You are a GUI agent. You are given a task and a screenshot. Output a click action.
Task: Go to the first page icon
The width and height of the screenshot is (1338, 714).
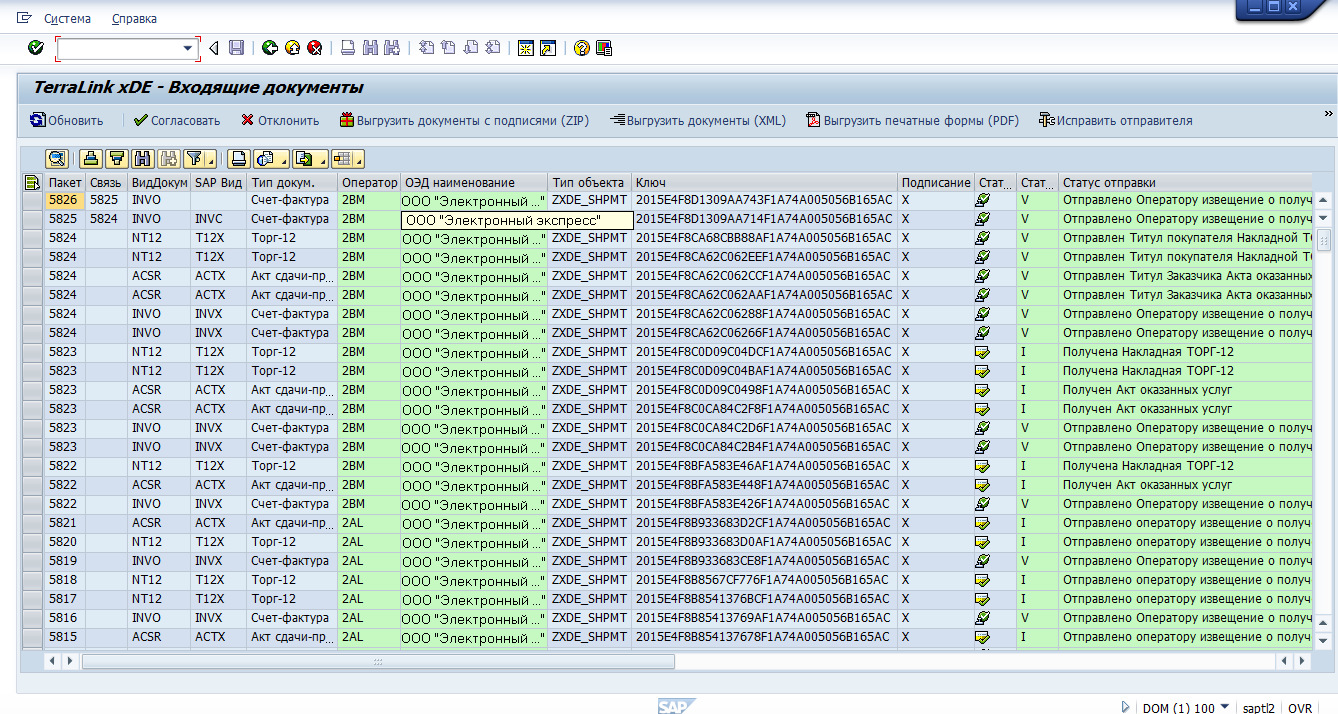(x=426, y=48)
